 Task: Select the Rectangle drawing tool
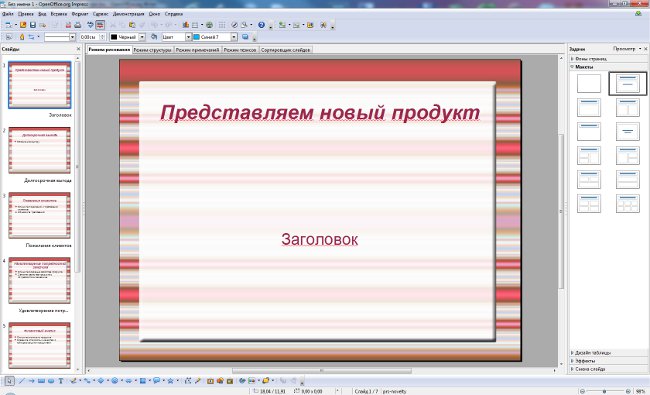point(41,380)
